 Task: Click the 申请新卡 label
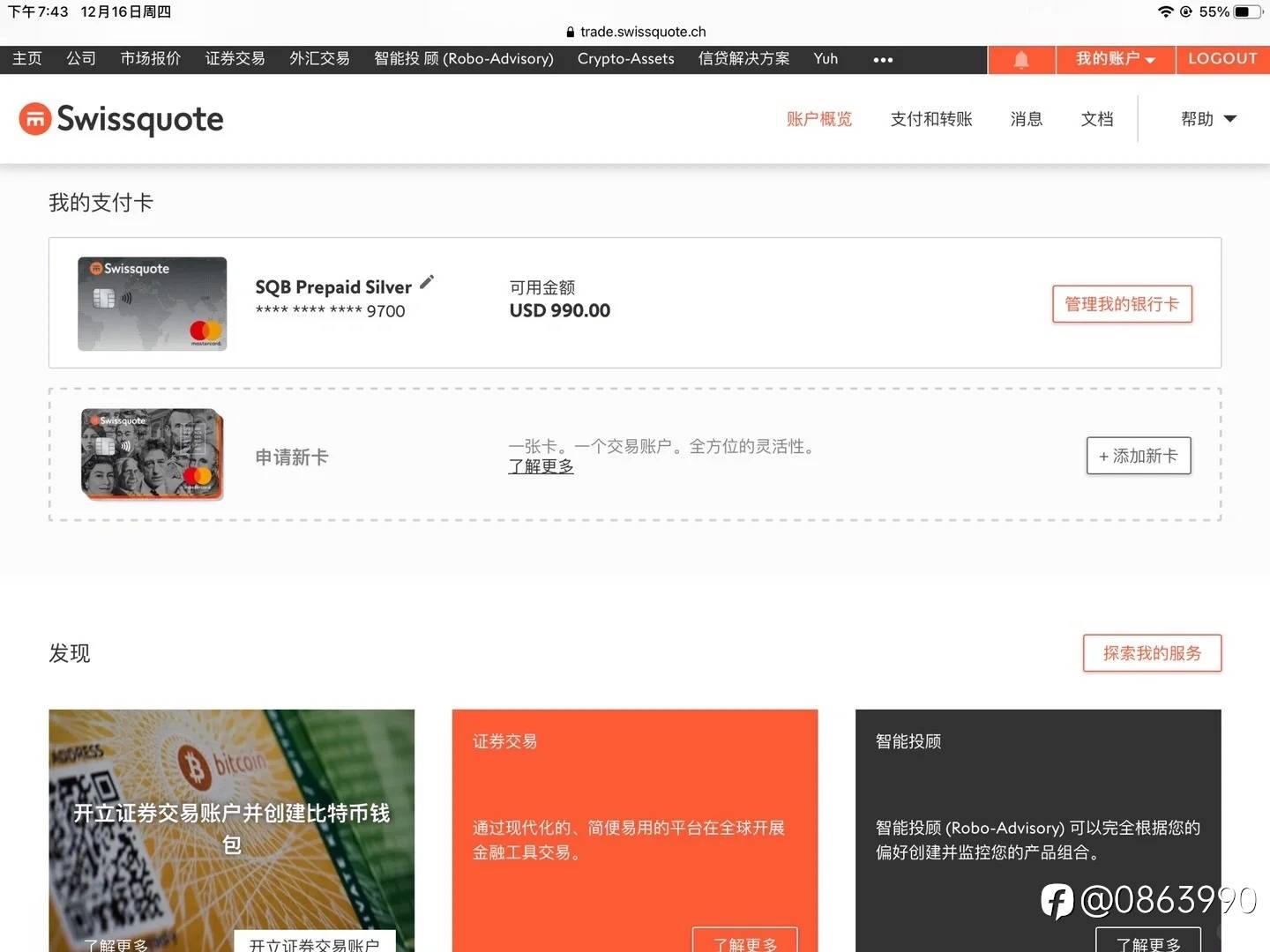pyautogui.click(x=291, y=457)
